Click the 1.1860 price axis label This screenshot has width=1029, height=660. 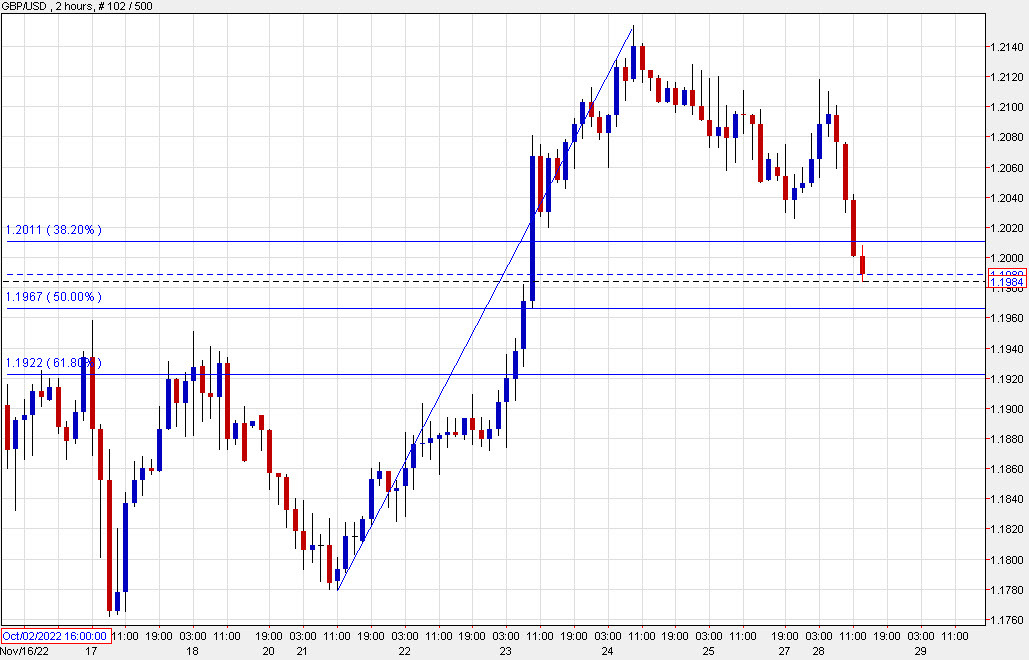pos(1007,469)
